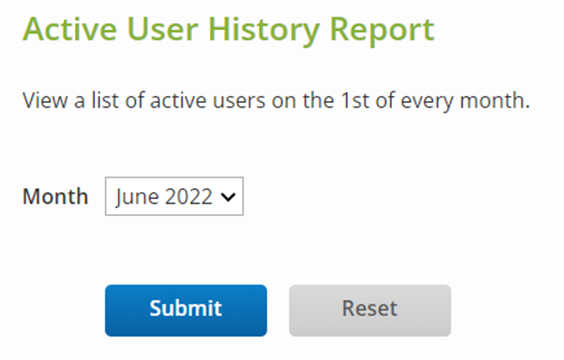Focus the Month select box
The width and height of the screenshot is (564, 360).
(x=174, y=196)
